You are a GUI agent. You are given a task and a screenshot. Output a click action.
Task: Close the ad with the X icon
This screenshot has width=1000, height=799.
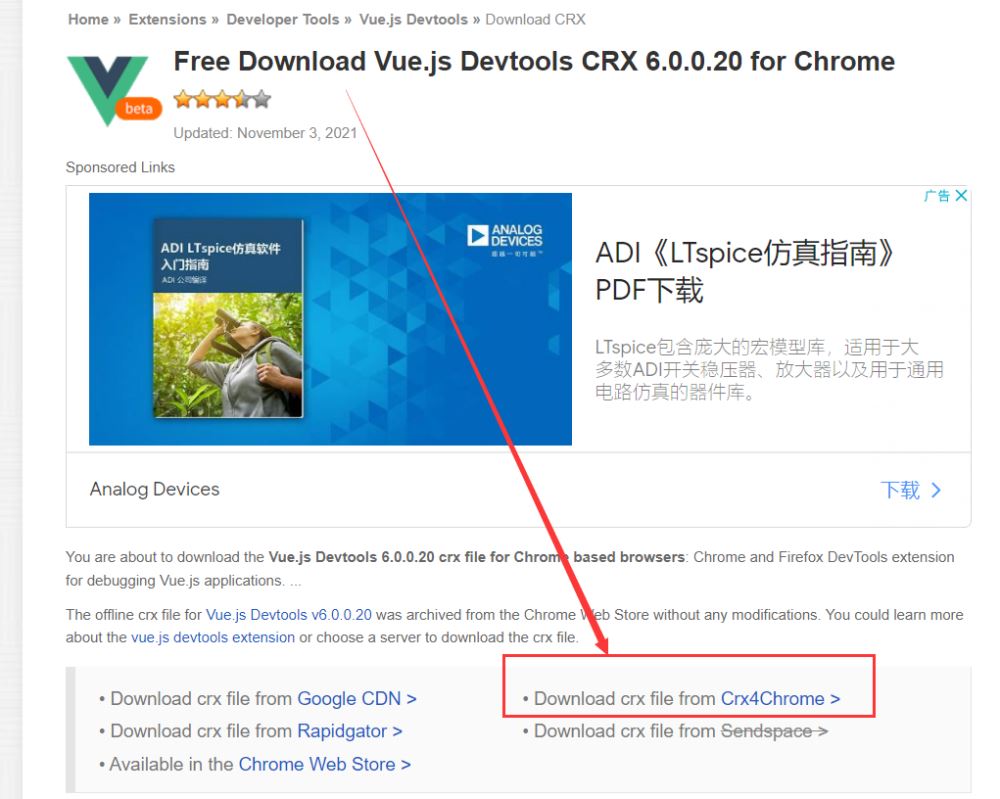[x=961, y=195]
